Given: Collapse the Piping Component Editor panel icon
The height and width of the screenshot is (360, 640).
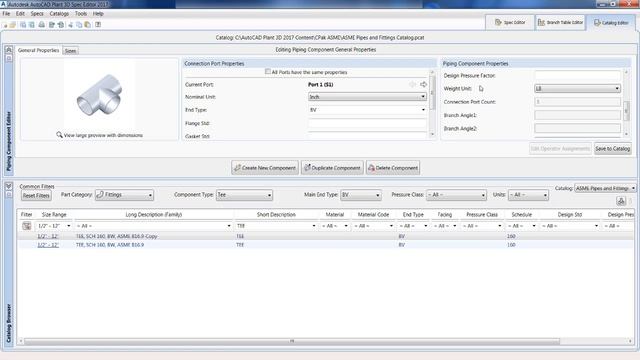Looking at the screenshot, I should pos(9,50).
